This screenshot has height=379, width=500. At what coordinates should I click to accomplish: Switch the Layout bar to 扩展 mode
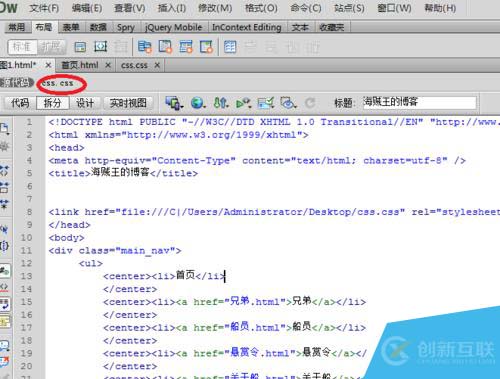tap(51, 47)
